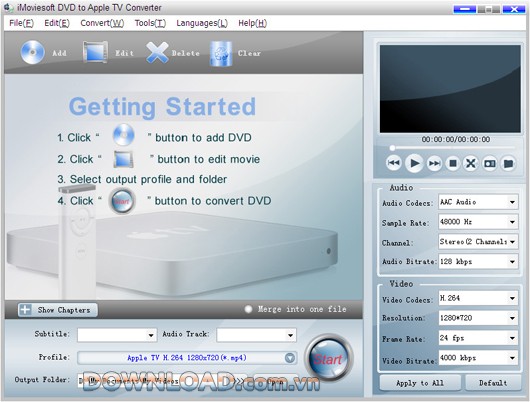The image size is (530, 402).
Task: Open the Edit menu
Action: pos(57,23)
